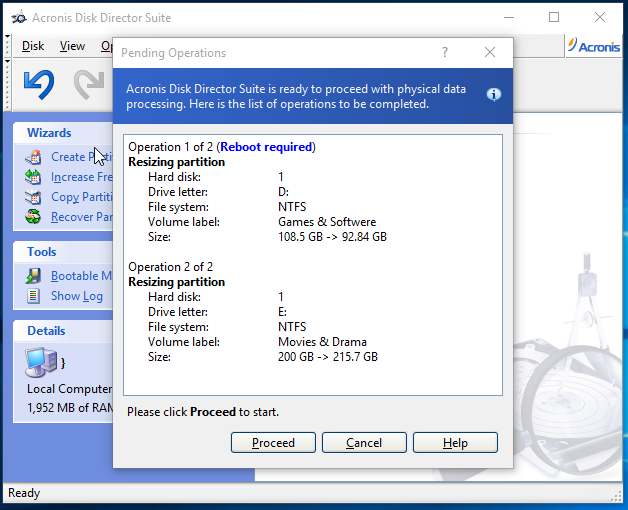628x510 pixels.
Task: Click the Recover Partition wizard icon
Action: [33, 217]
